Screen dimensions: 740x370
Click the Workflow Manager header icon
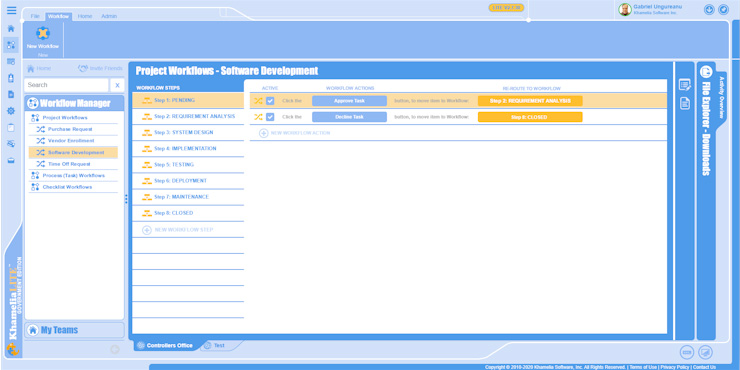[33, 103]
